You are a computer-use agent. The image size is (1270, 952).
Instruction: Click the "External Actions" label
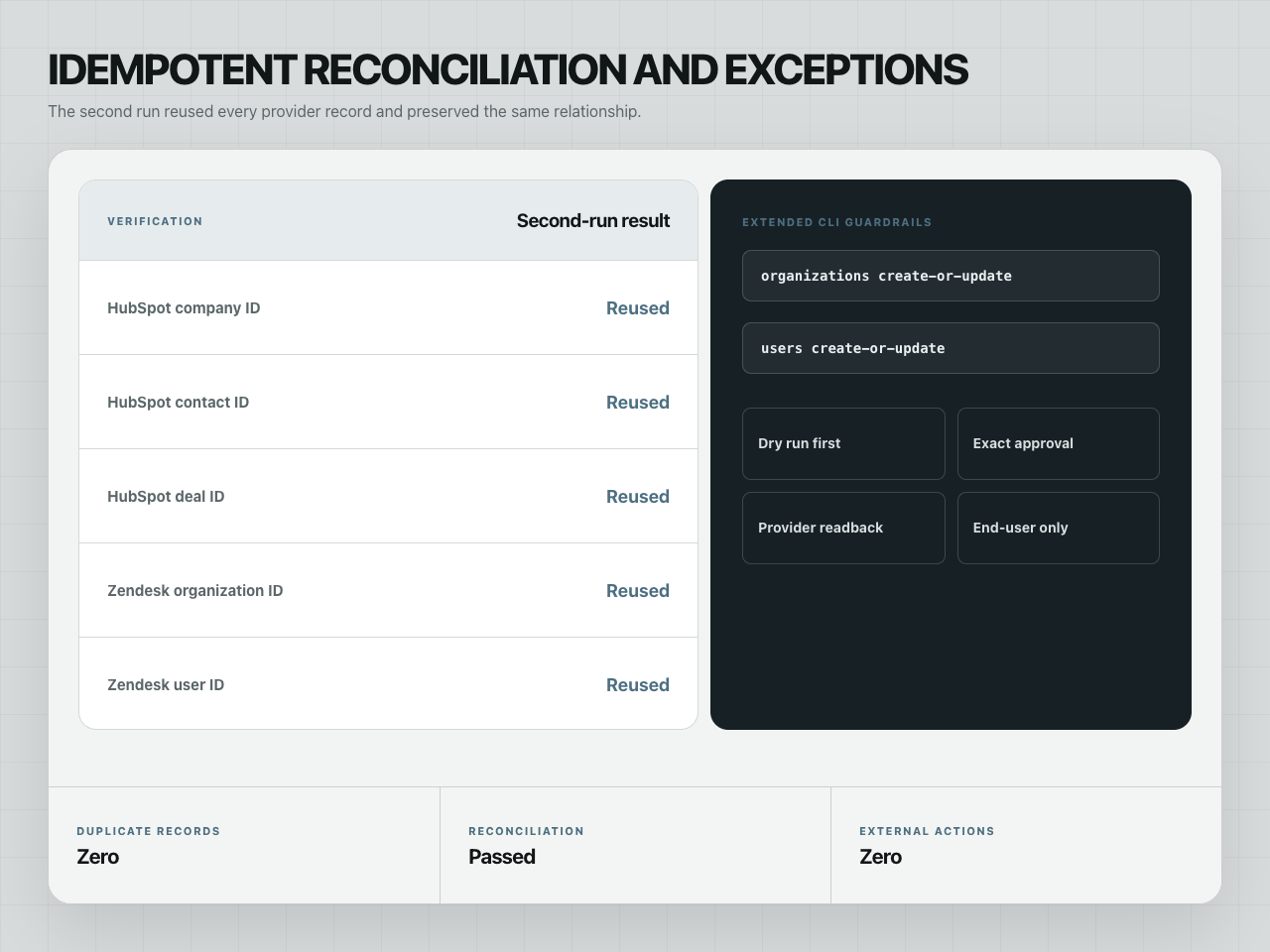[x=927, y=831]
